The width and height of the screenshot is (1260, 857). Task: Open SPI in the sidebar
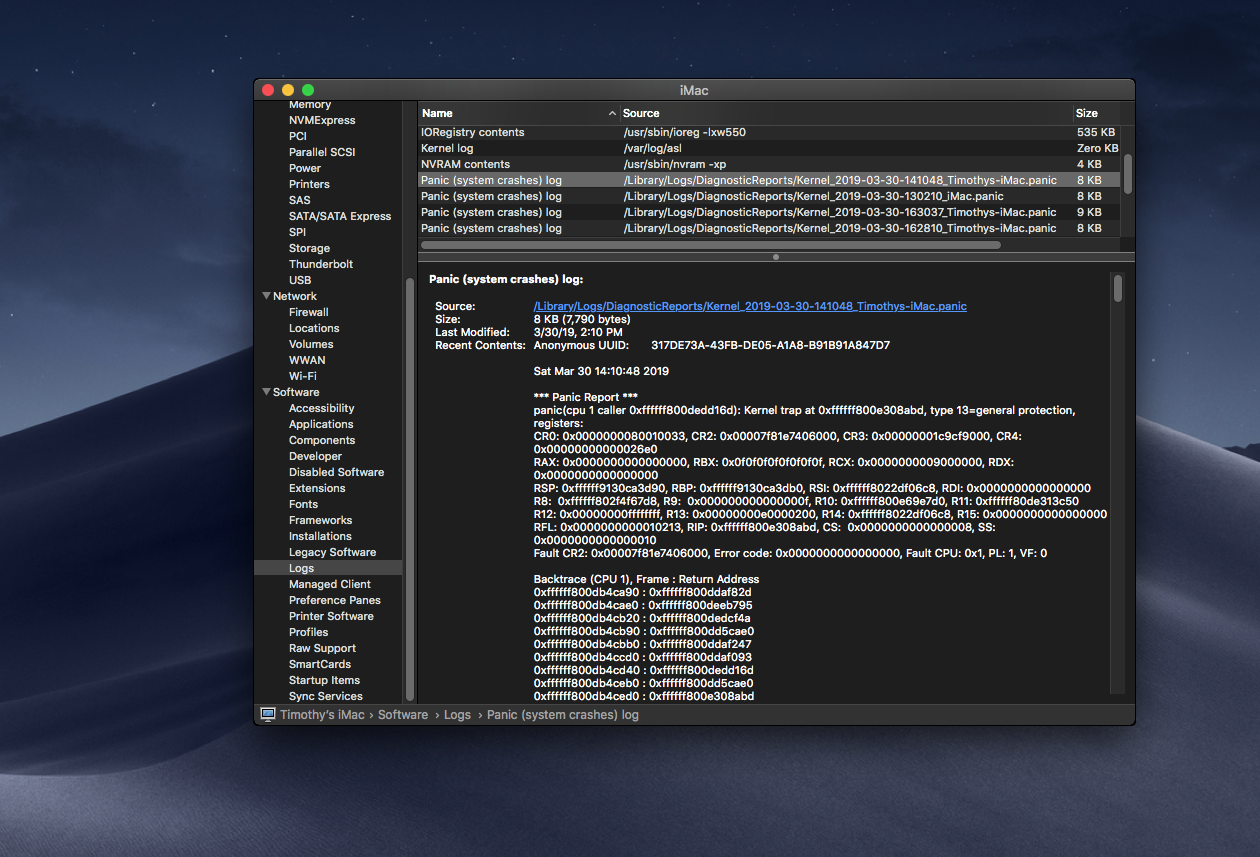(297, 232)
